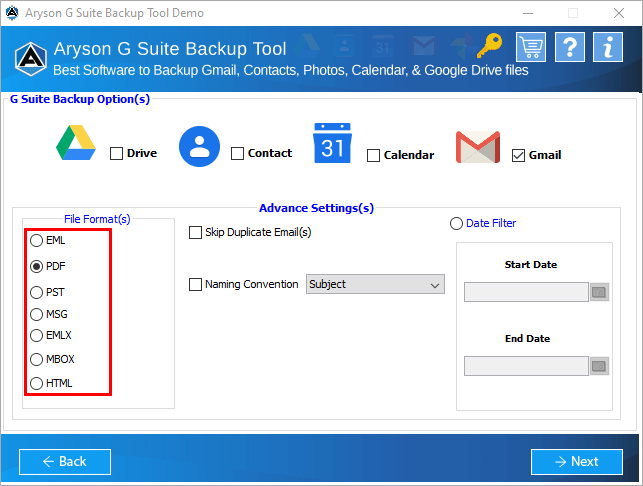The image size is (643, 486).
Task: Choose the HTML file format
Action: [x=36, y=383]
